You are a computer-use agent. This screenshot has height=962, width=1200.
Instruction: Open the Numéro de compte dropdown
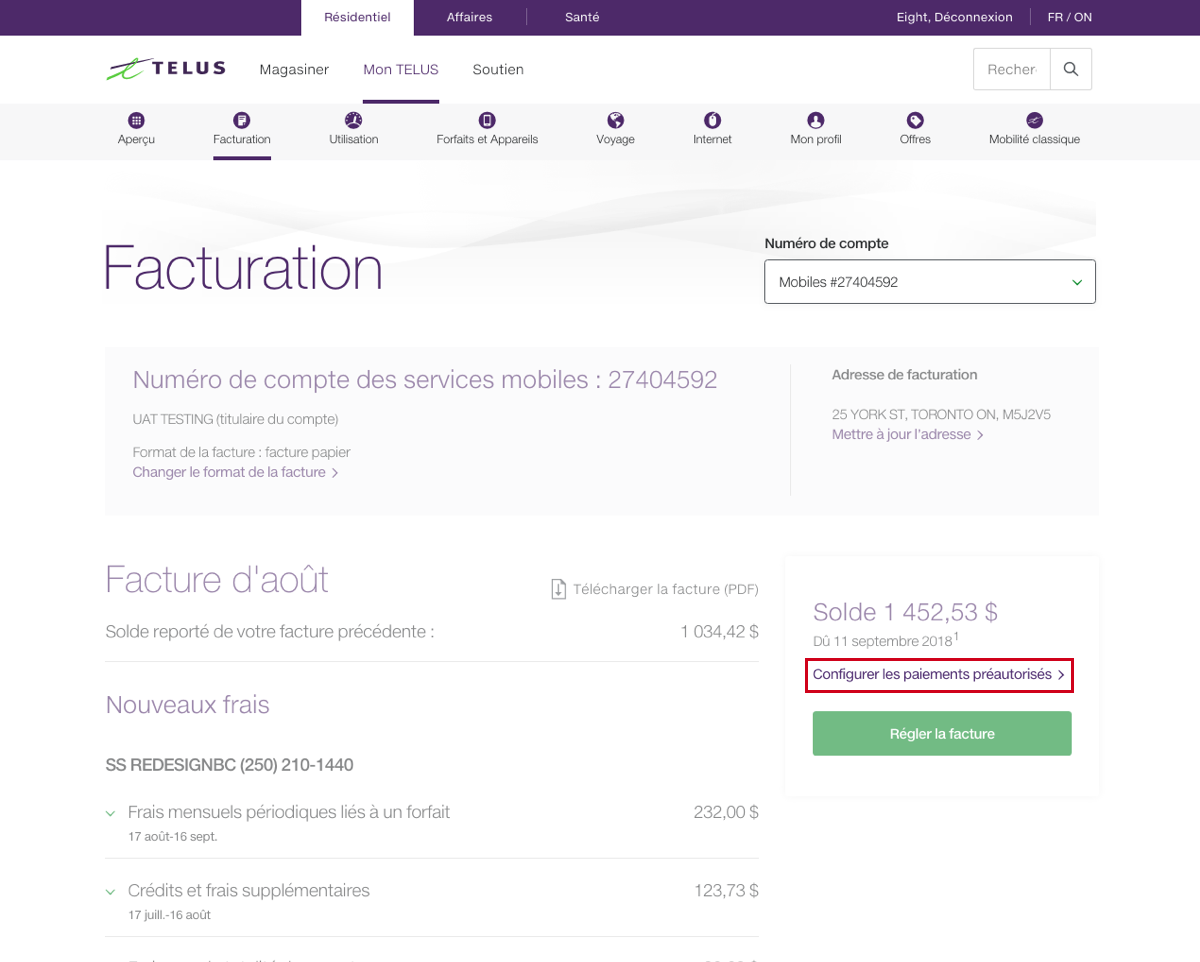[930, 282]
